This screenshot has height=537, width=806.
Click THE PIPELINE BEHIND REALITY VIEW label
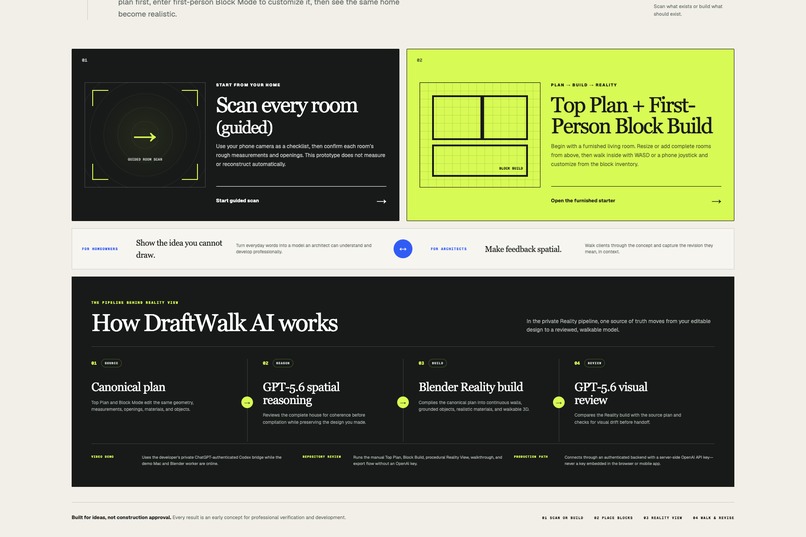(135, 302)
